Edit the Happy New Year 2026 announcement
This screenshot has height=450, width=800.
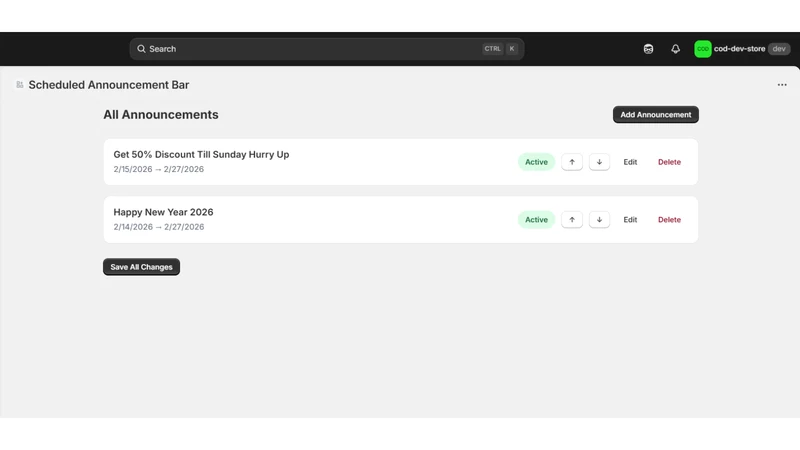click(x=630, y=219)
